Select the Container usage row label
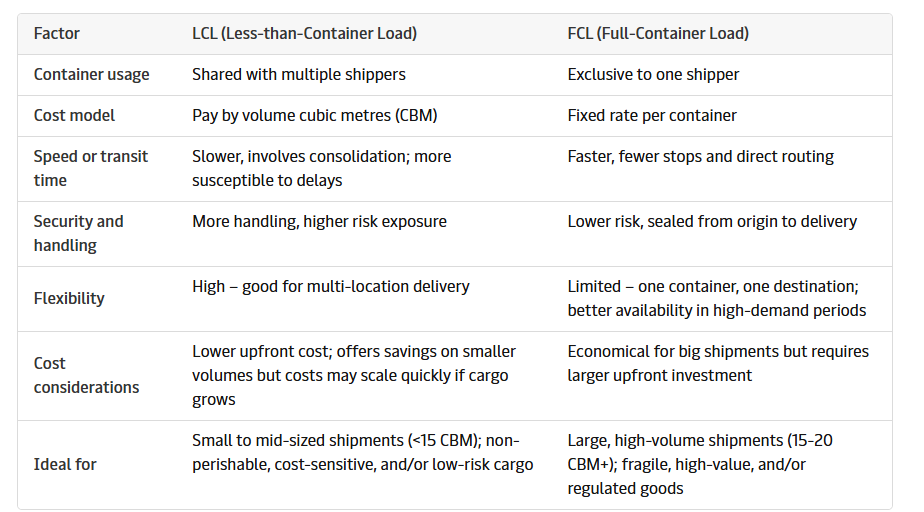 (x=91, y=75)
